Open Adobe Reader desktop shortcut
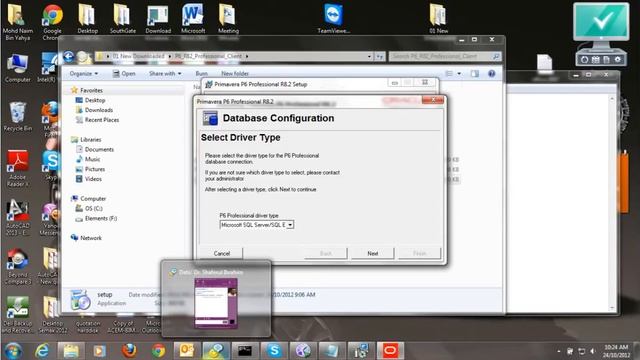This screenshot has height=360, width=640. click(17, 168)
